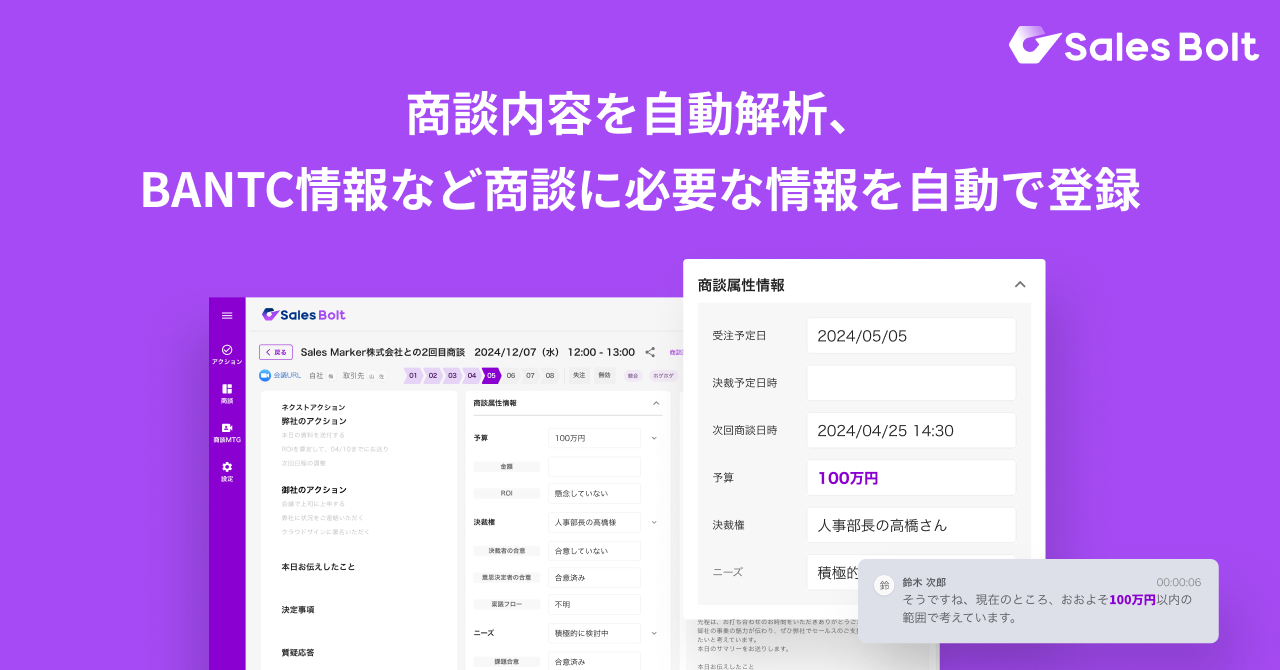This screenshot has height=670, width=1280.
Task: Click highlighted 100万円 in the transcript sentence
Action: [1132, 600]
